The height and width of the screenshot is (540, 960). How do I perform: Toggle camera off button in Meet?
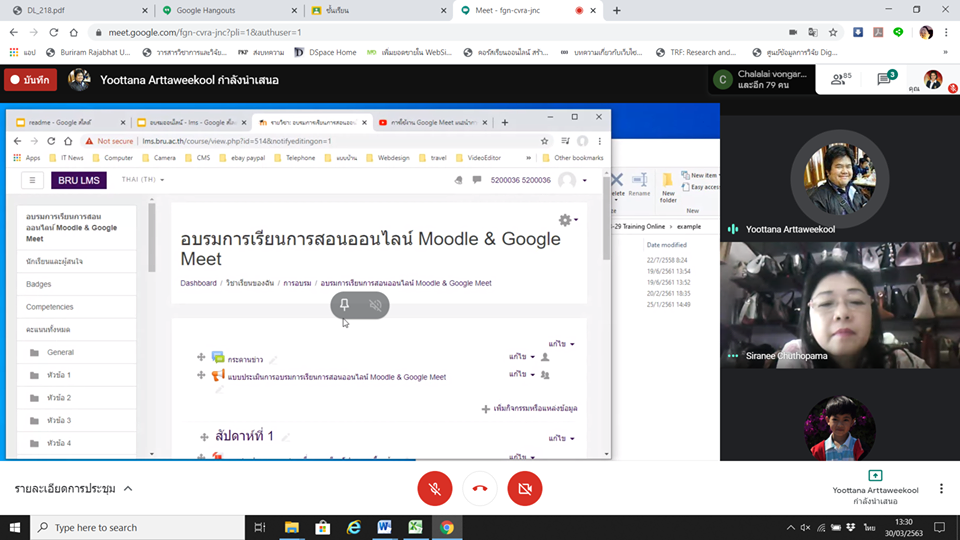(x=525, y=489)
